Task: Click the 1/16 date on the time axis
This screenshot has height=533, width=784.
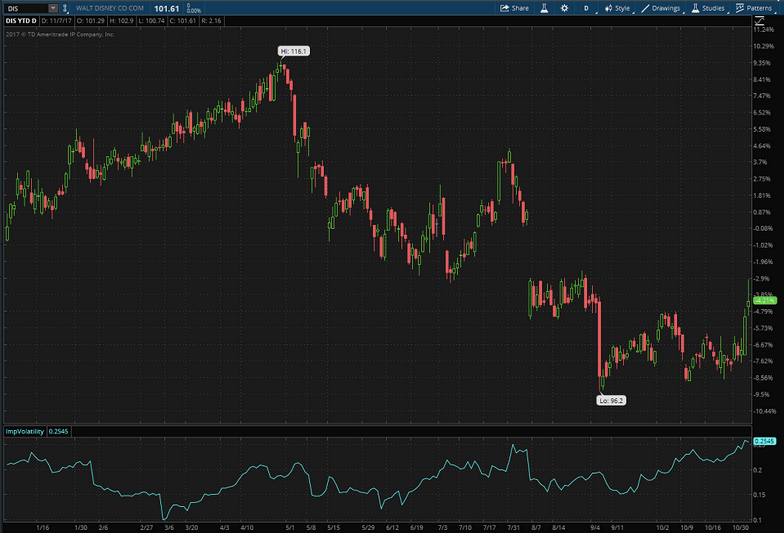Action: pyautogui.click(x=43, y=528)
